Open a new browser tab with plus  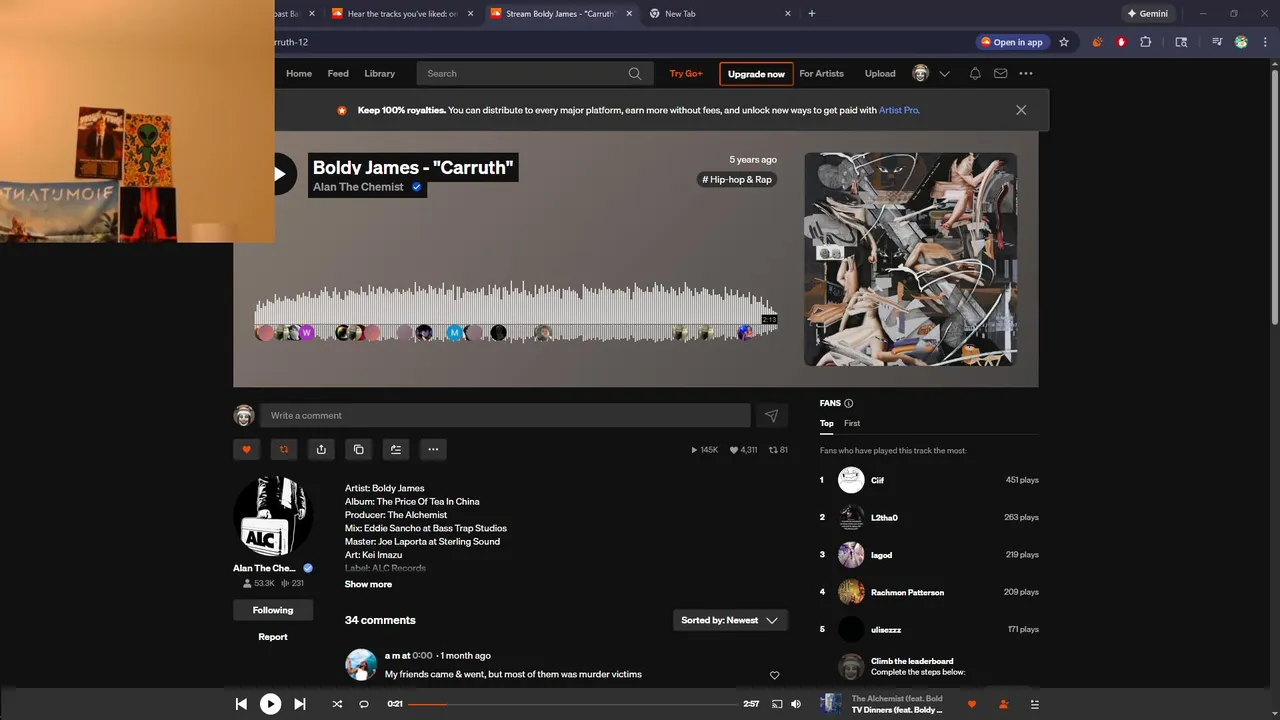[811, 14]
